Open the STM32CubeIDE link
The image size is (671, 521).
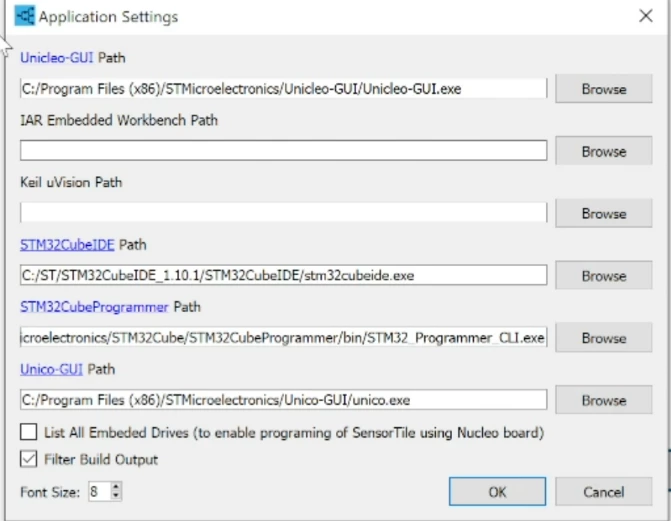(x=67, y=245)
